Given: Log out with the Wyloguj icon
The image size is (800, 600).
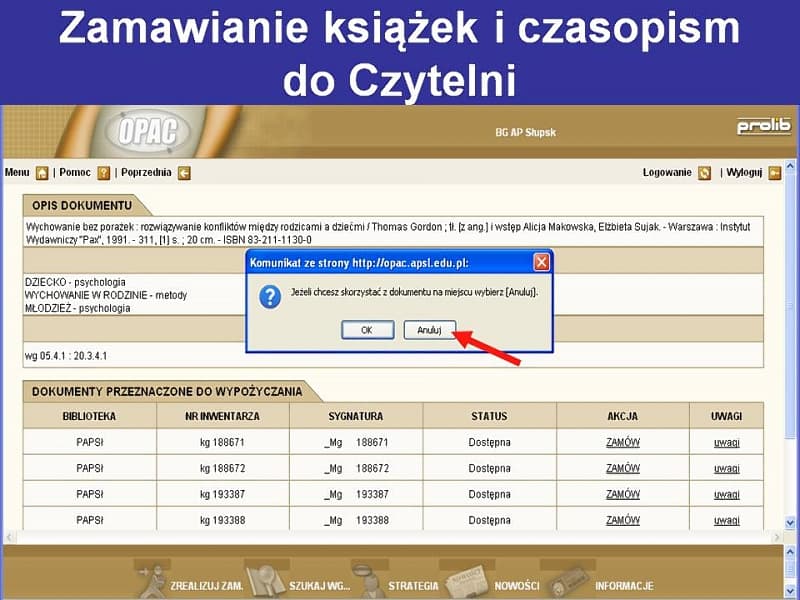Looking at the screenshot, I should pos(775,173).
